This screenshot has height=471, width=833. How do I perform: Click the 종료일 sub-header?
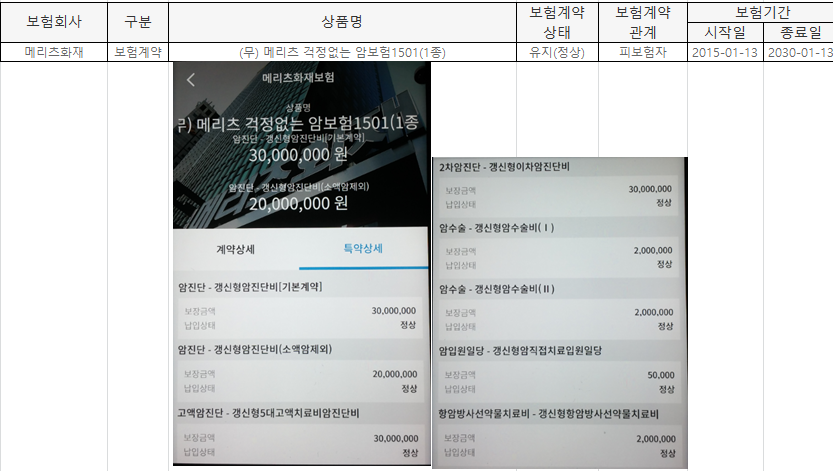(x=800, y=32)
